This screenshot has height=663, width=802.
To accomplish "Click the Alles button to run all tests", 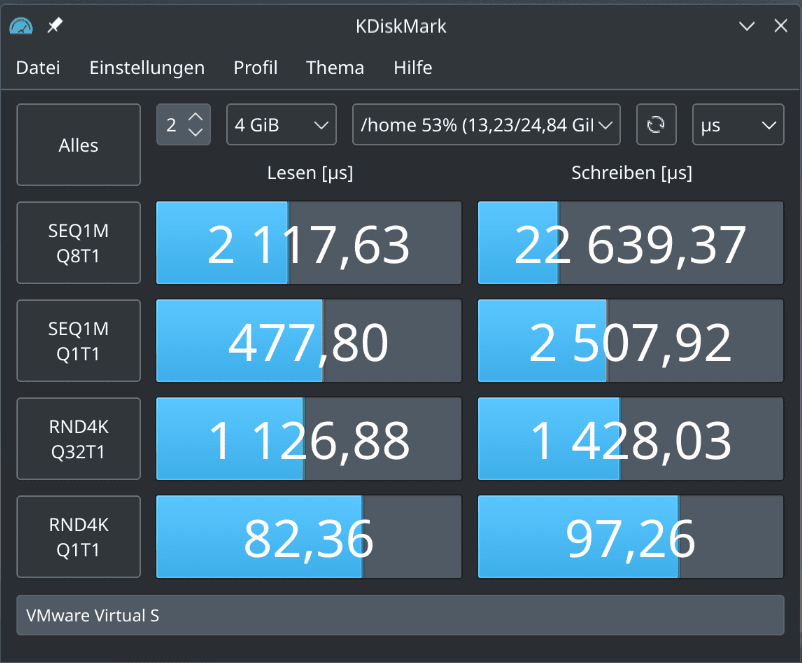I will [78, 145].
